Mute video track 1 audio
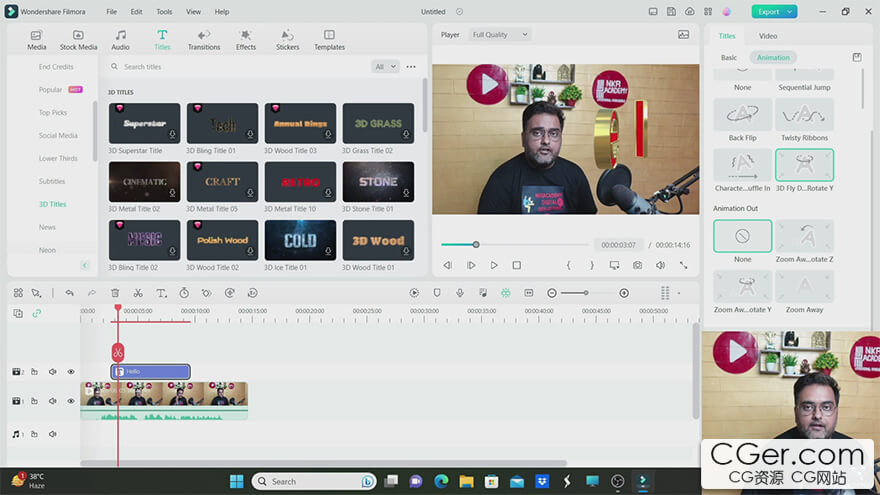Image resolution: width=880 pixels, height=495 pixels. tap(53, 401)
